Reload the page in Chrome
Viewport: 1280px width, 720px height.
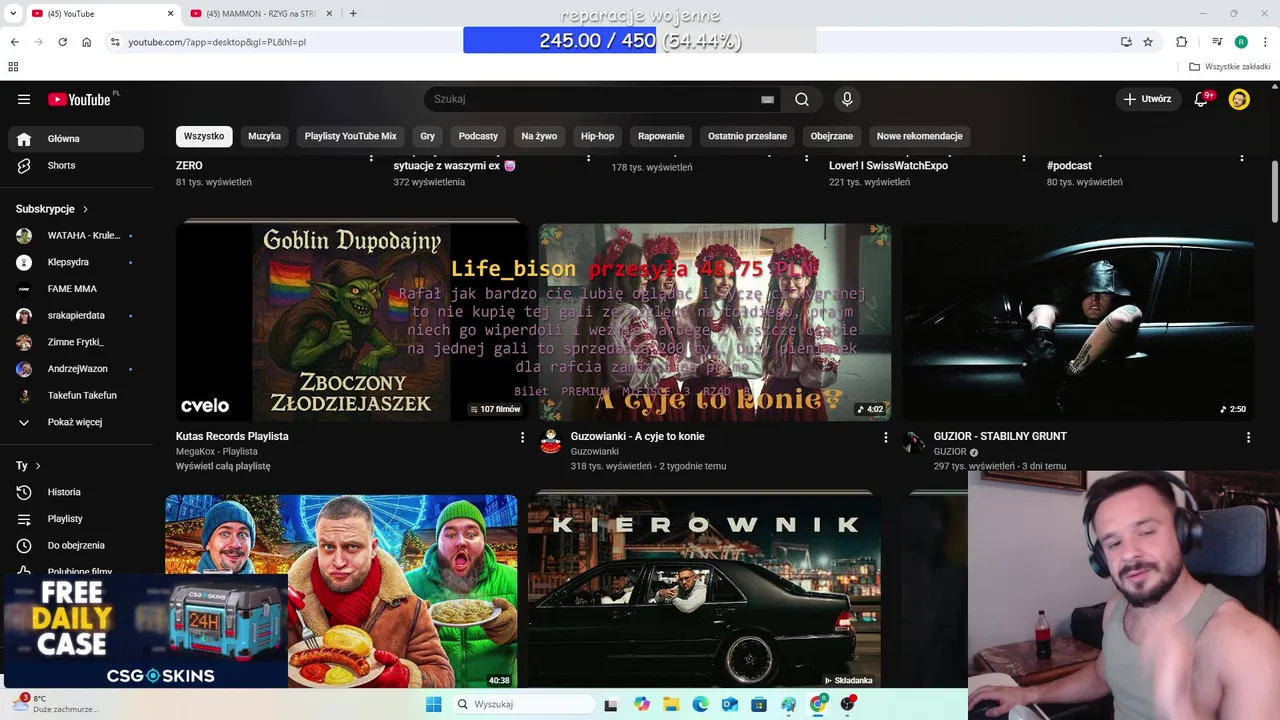tap(62, 42)
